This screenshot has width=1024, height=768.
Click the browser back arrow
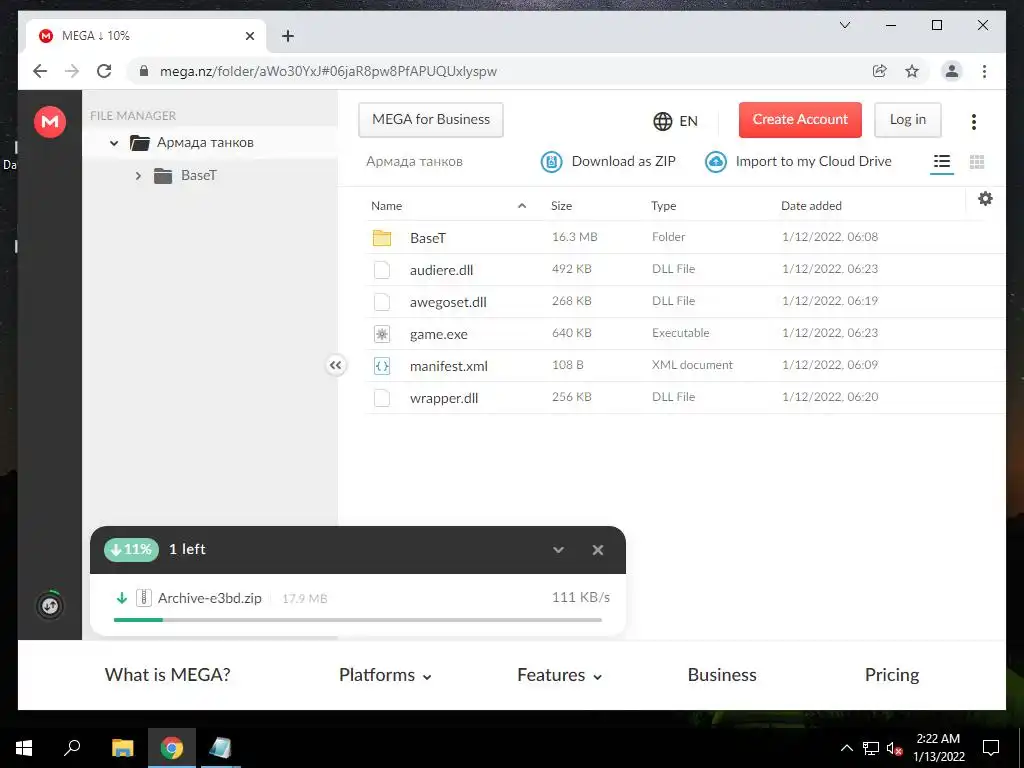[x=40, y=71]
